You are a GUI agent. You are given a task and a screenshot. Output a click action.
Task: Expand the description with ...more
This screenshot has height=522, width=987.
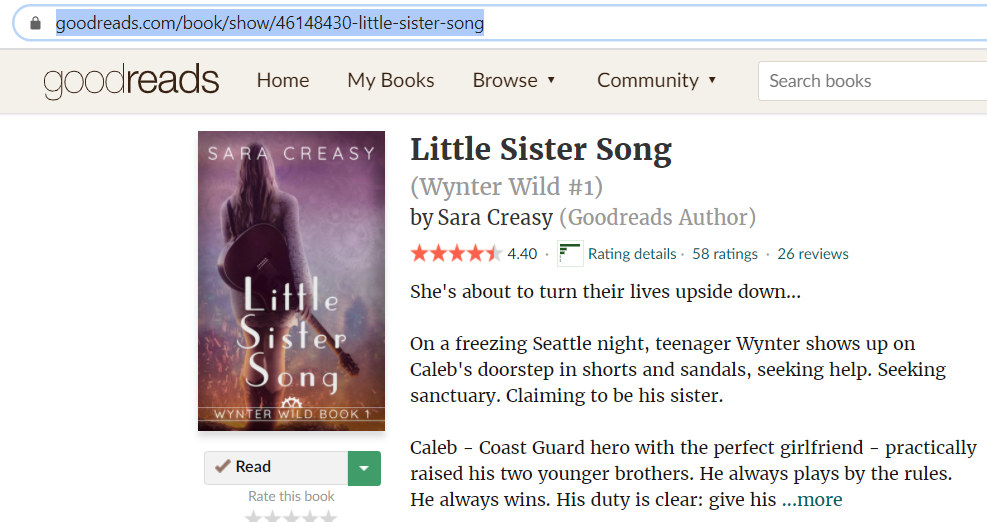(x=812, y=499)
